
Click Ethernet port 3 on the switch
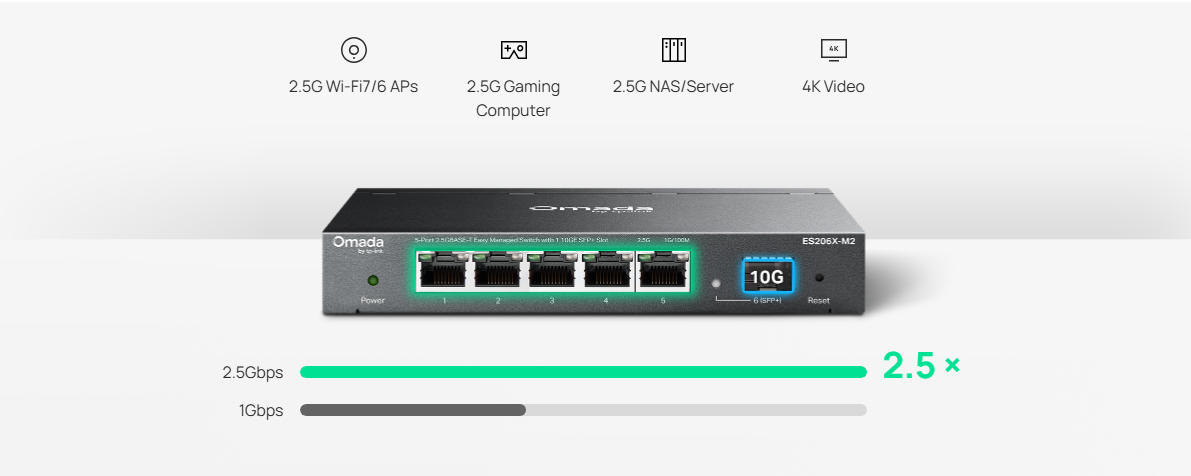(x=552, y=271)
